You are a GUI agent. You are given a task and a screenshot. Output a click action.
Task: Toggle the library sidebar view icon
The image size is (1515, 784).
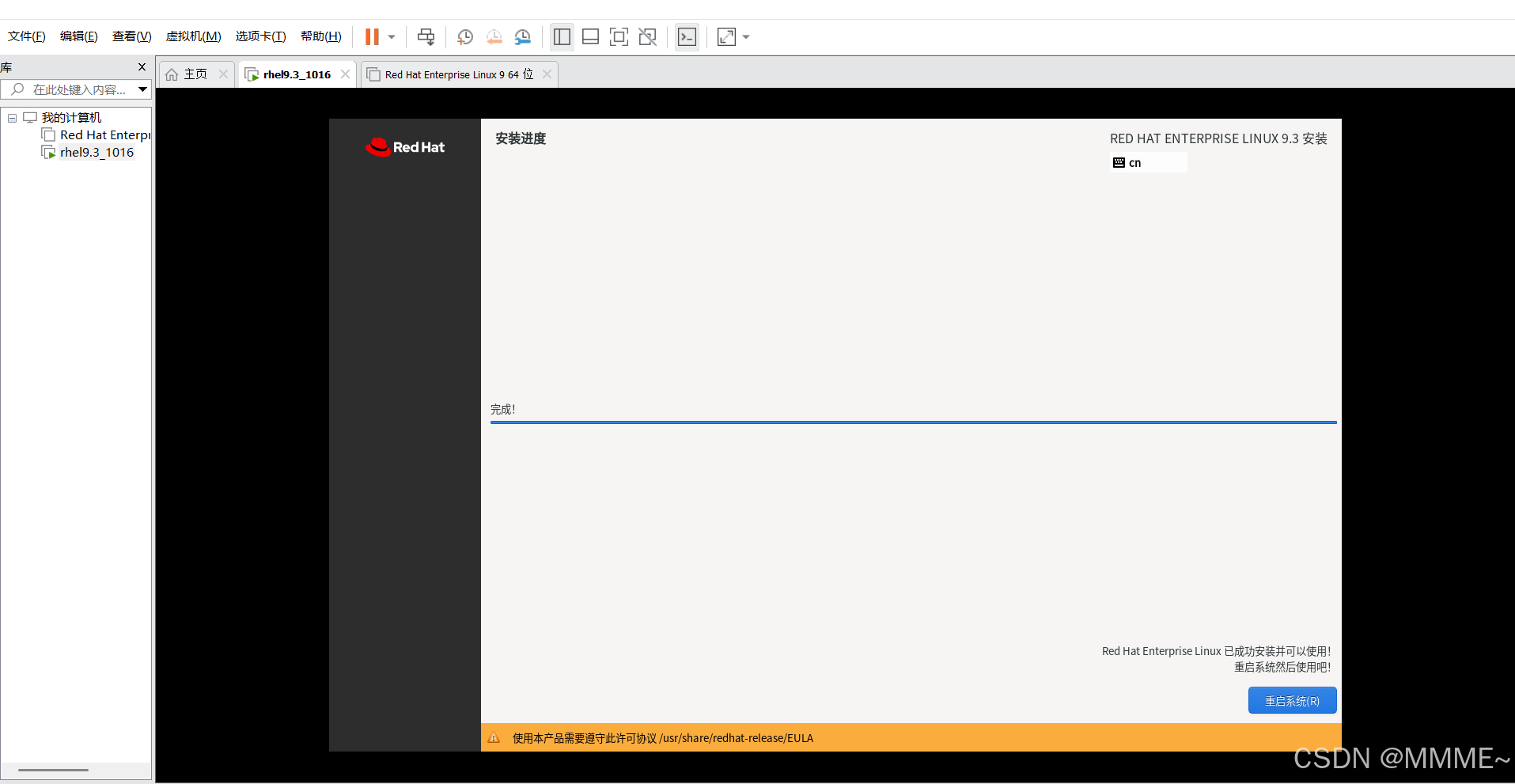tap(562, 37)
